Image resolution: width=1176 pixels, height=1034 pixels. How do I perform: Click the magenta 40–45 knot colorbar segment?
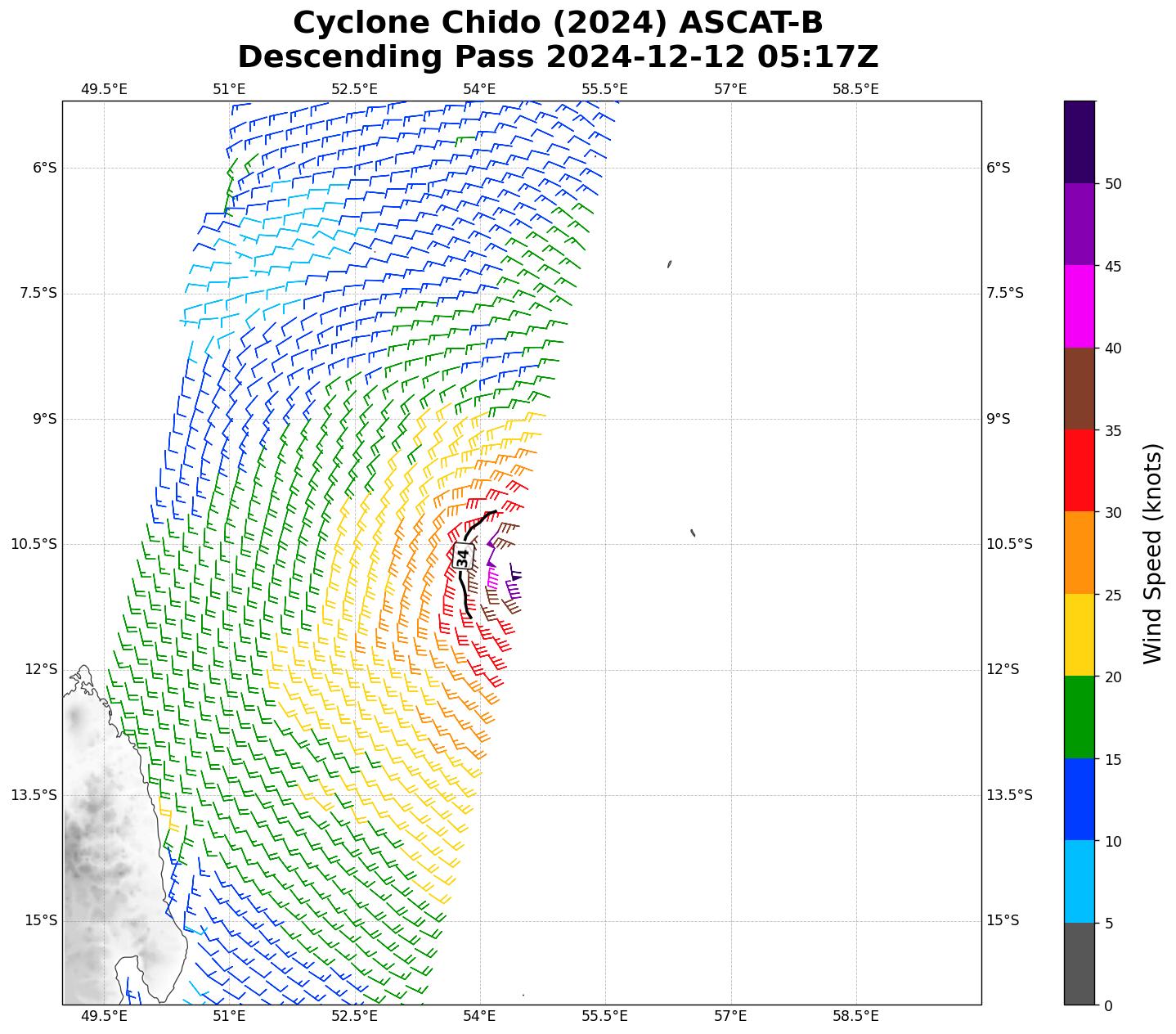[1079, 305]
